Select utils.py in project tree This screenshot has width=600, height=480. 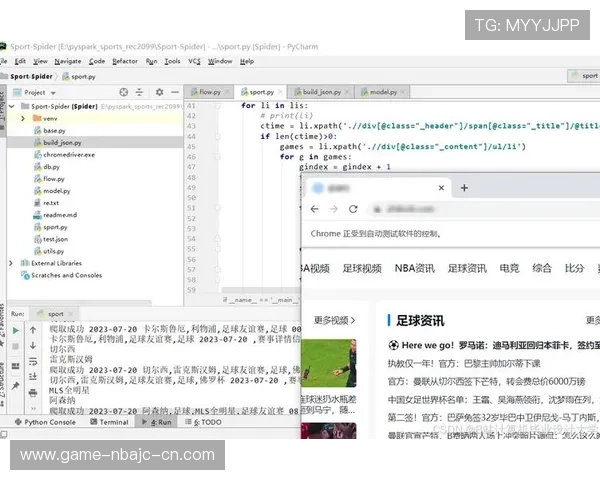(x=49, y=251)
